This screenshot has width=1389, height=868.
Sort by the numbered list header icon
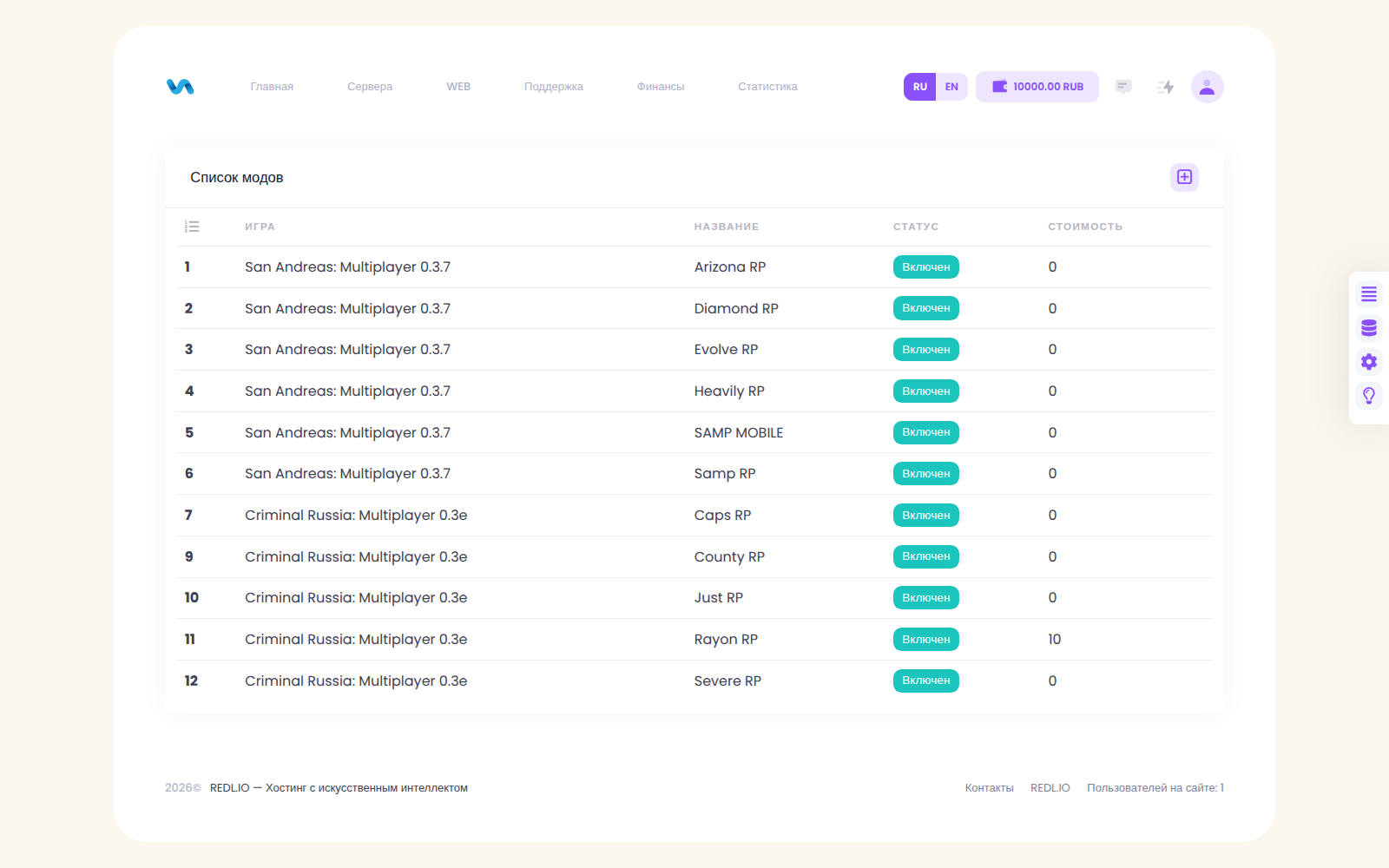192,227
